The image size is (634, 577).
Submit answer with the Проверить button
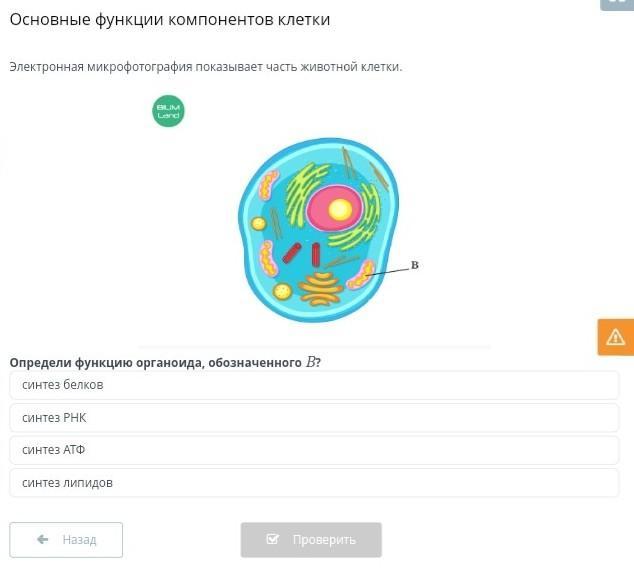click(311, 540)
